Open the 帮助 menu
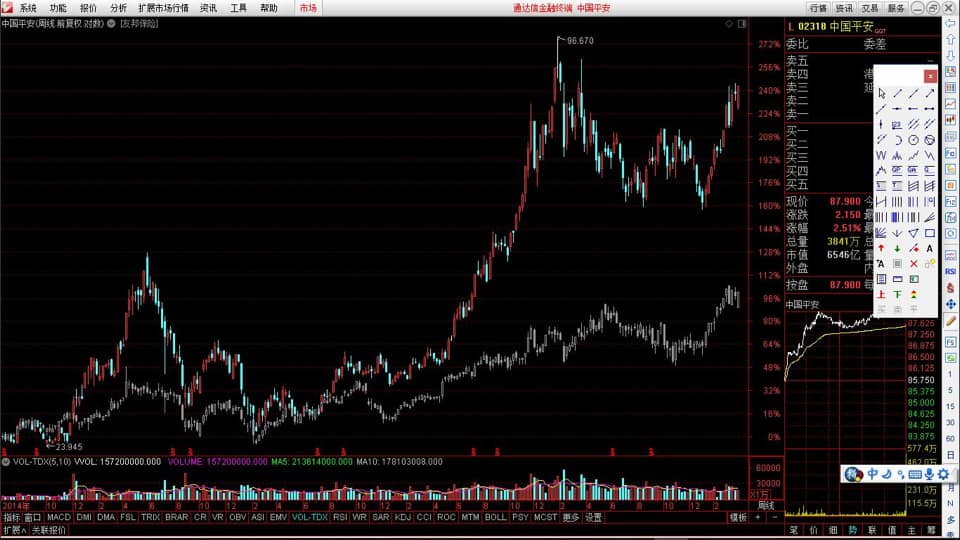This screenshot has width=960, height=540. (x=268, y=8)
